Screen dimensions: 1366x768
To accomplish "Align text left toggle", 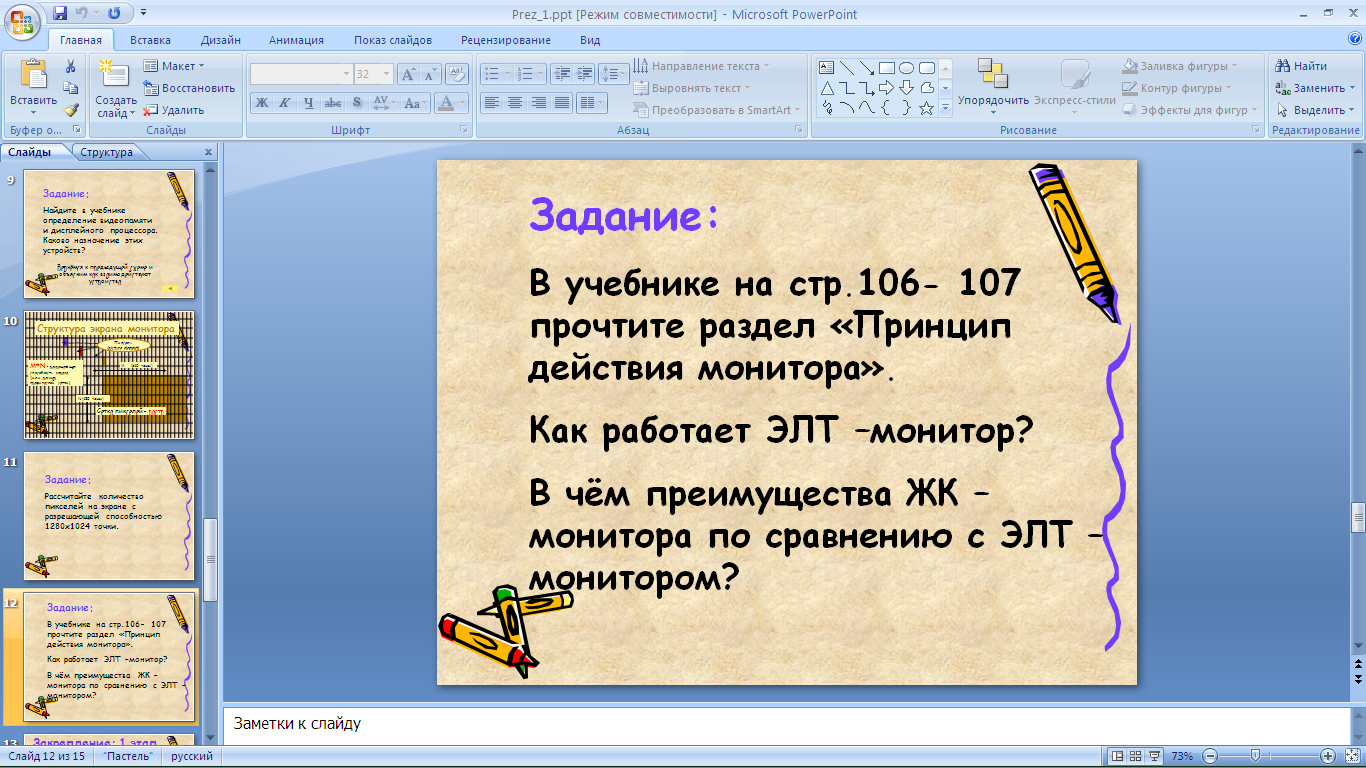I will (x=491, y=103).
